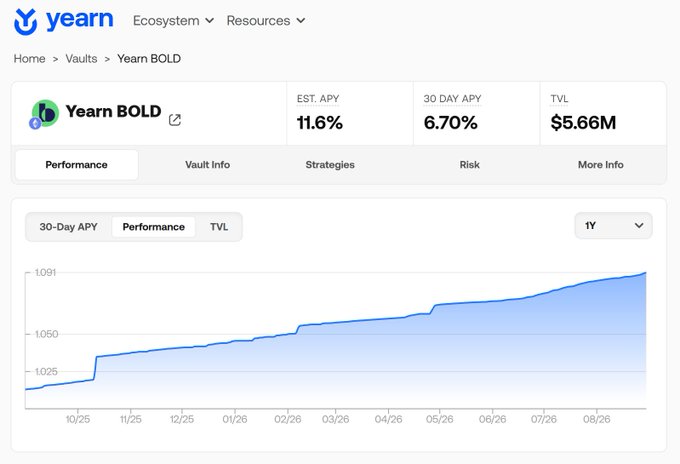Click the 05/26 x-axis label
This screenshot has height=464, width=680.
pos(440,419)
